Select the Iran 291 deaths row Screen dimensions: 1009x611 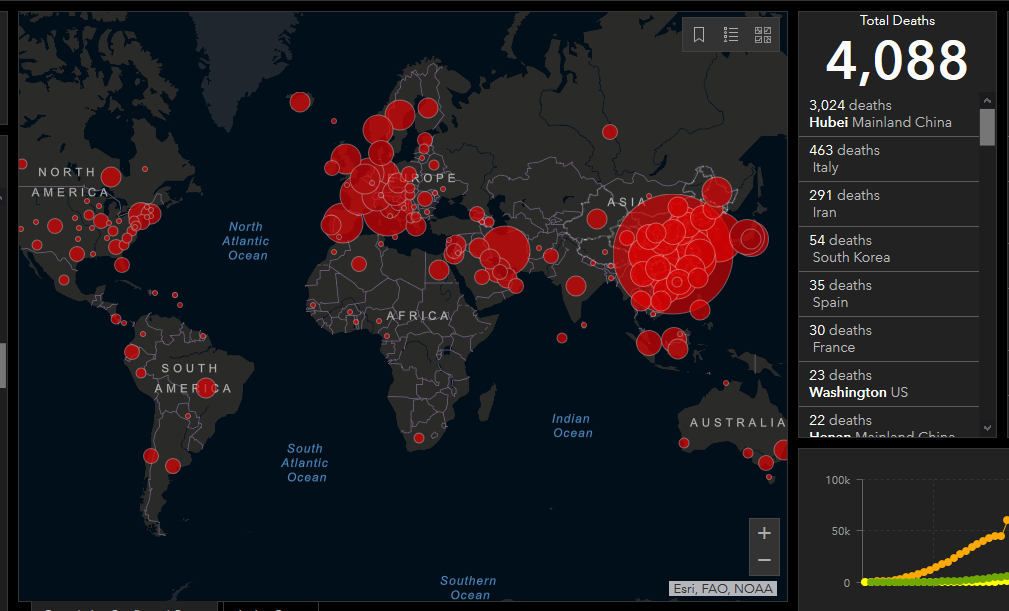(889, 204)
